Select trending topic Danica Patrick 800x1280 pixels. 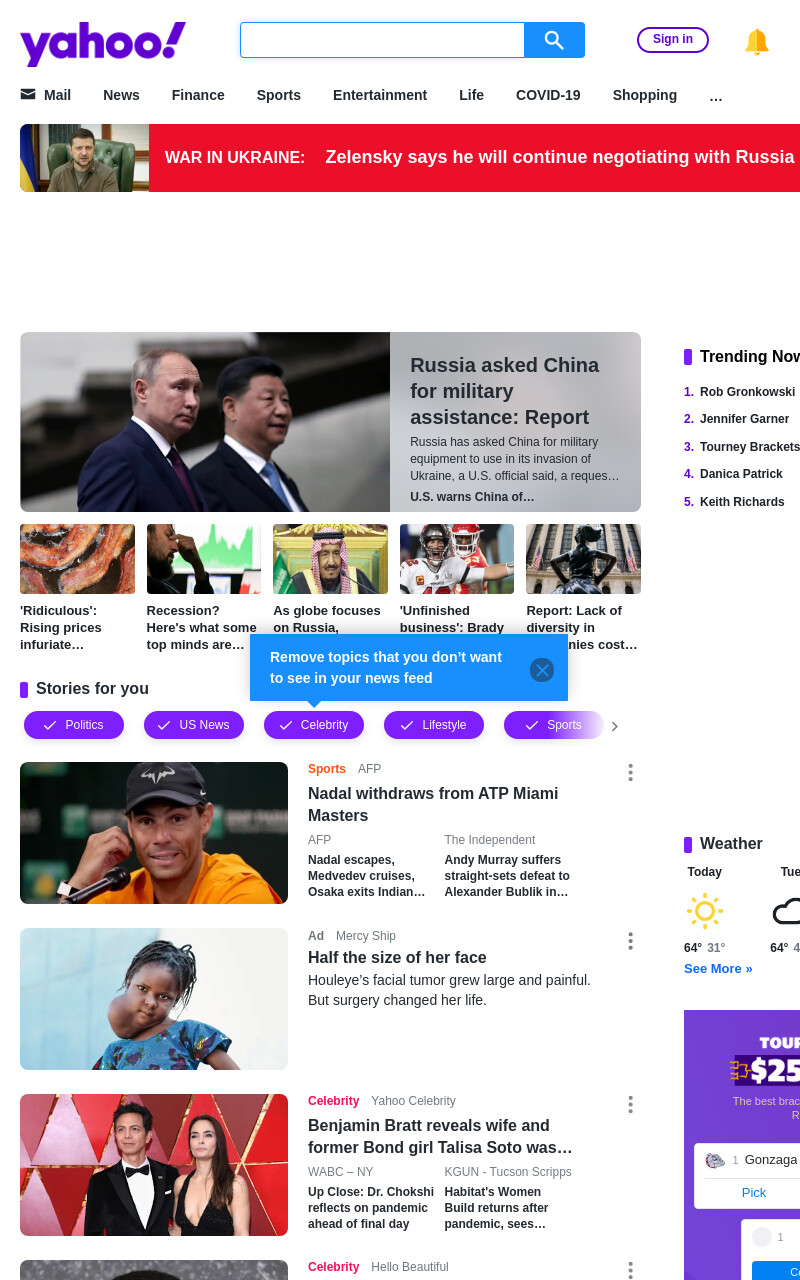coord(741,474)
